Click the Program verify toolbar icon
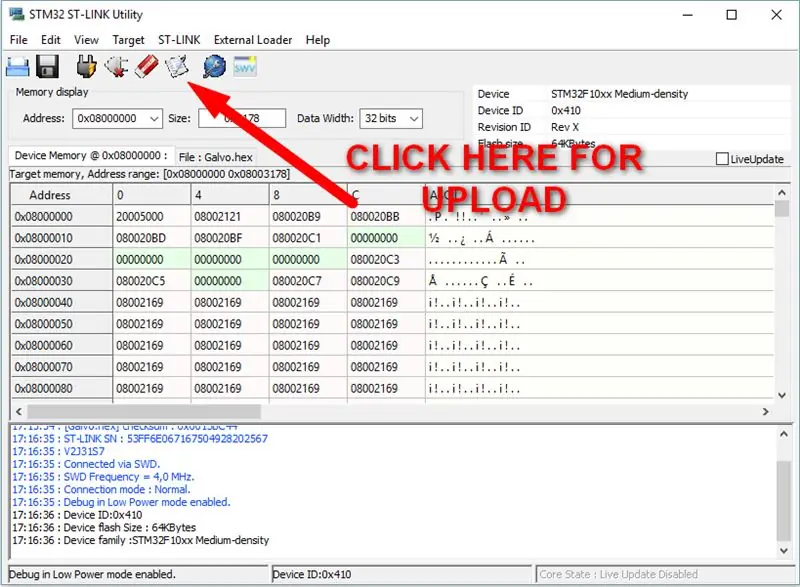Viewport: 800px width, 587px height. point(177,67)
